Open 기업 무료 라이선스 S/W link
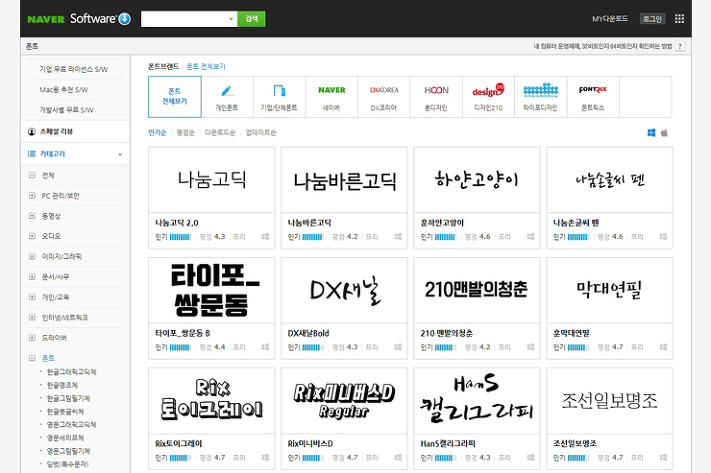 [73, 69]
